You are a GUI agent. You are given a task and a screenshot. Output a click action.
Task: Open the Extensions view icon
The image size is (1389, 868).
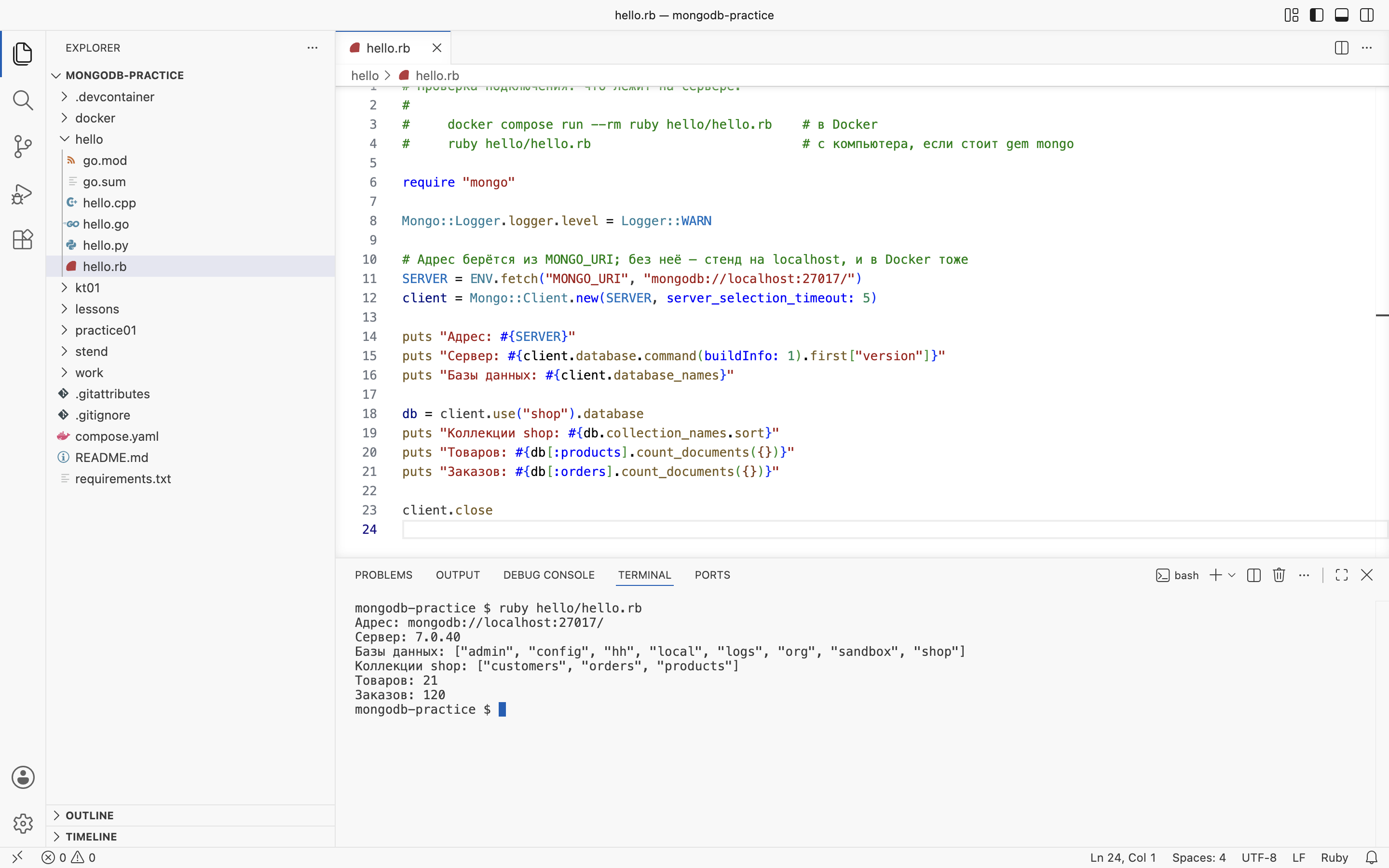(22, 239)
